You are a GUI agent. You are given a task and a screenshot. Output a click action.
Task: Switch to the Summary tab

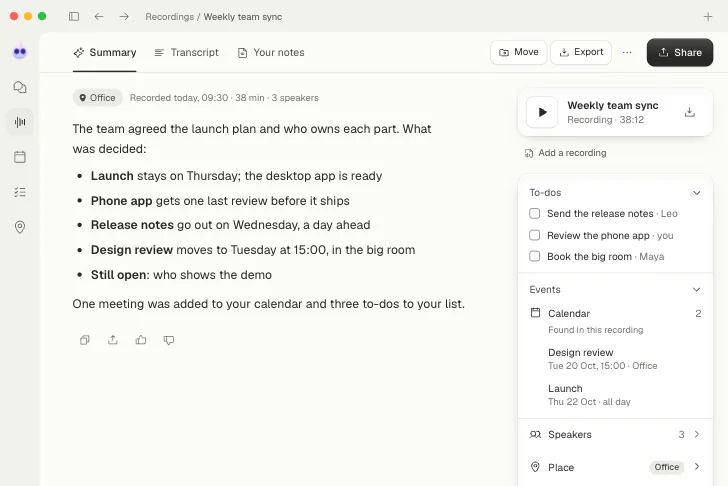[x=104, y=52]
